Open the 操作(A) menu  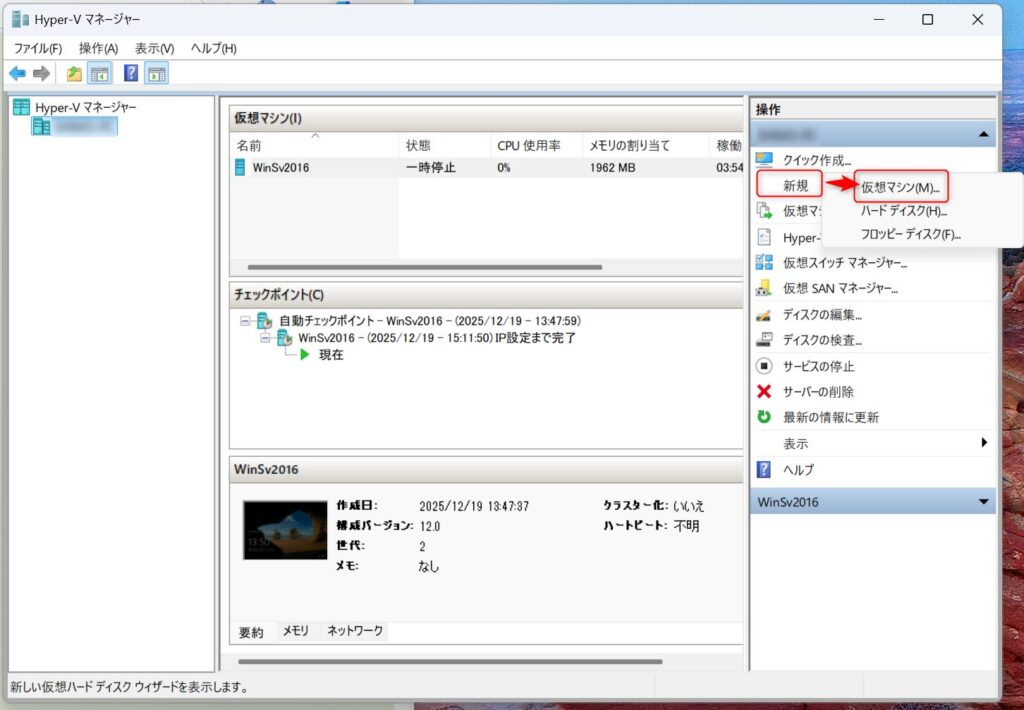(x=98, y=48)
